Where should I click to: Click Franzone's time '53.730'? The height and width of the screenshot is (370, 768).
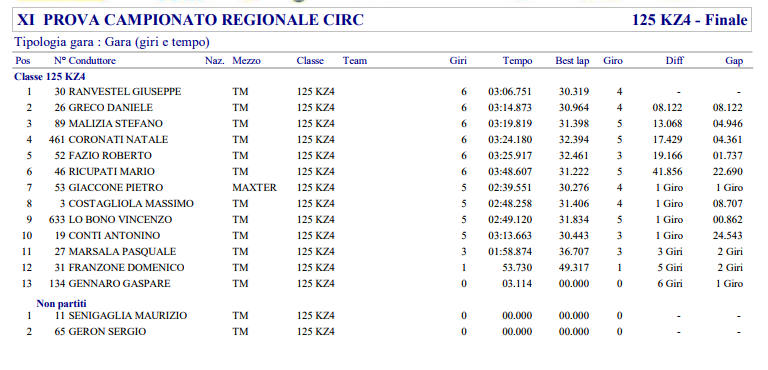517,268
